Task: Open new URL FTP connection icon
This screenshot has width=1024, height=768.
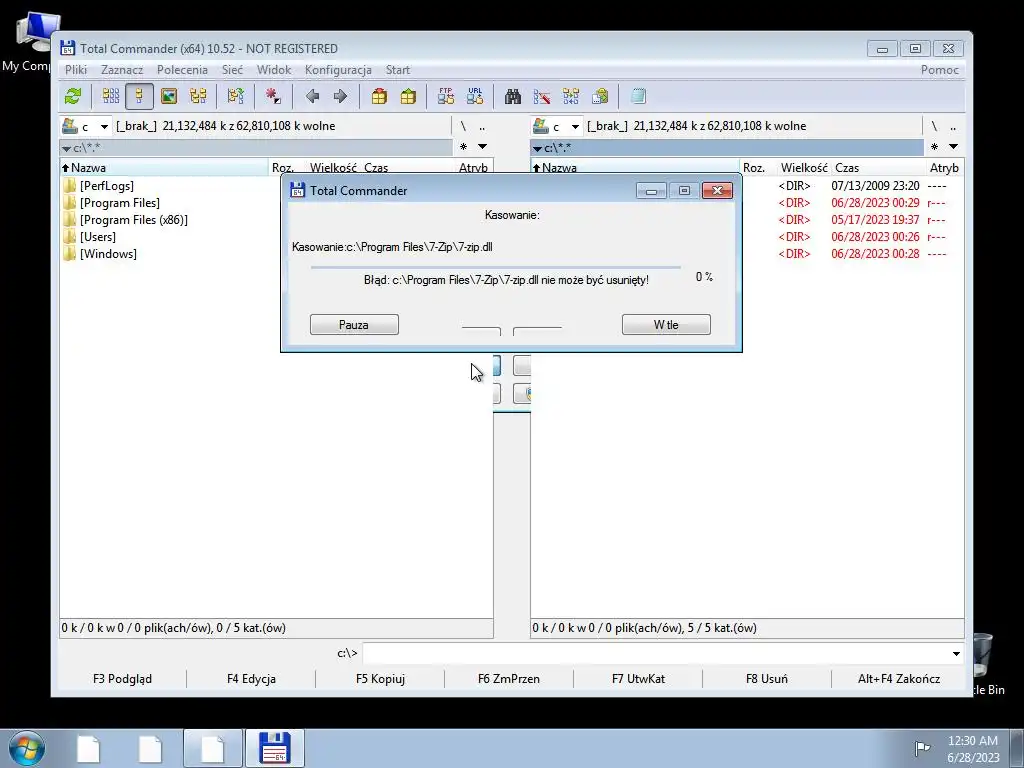Action: (x=475, y=97)
